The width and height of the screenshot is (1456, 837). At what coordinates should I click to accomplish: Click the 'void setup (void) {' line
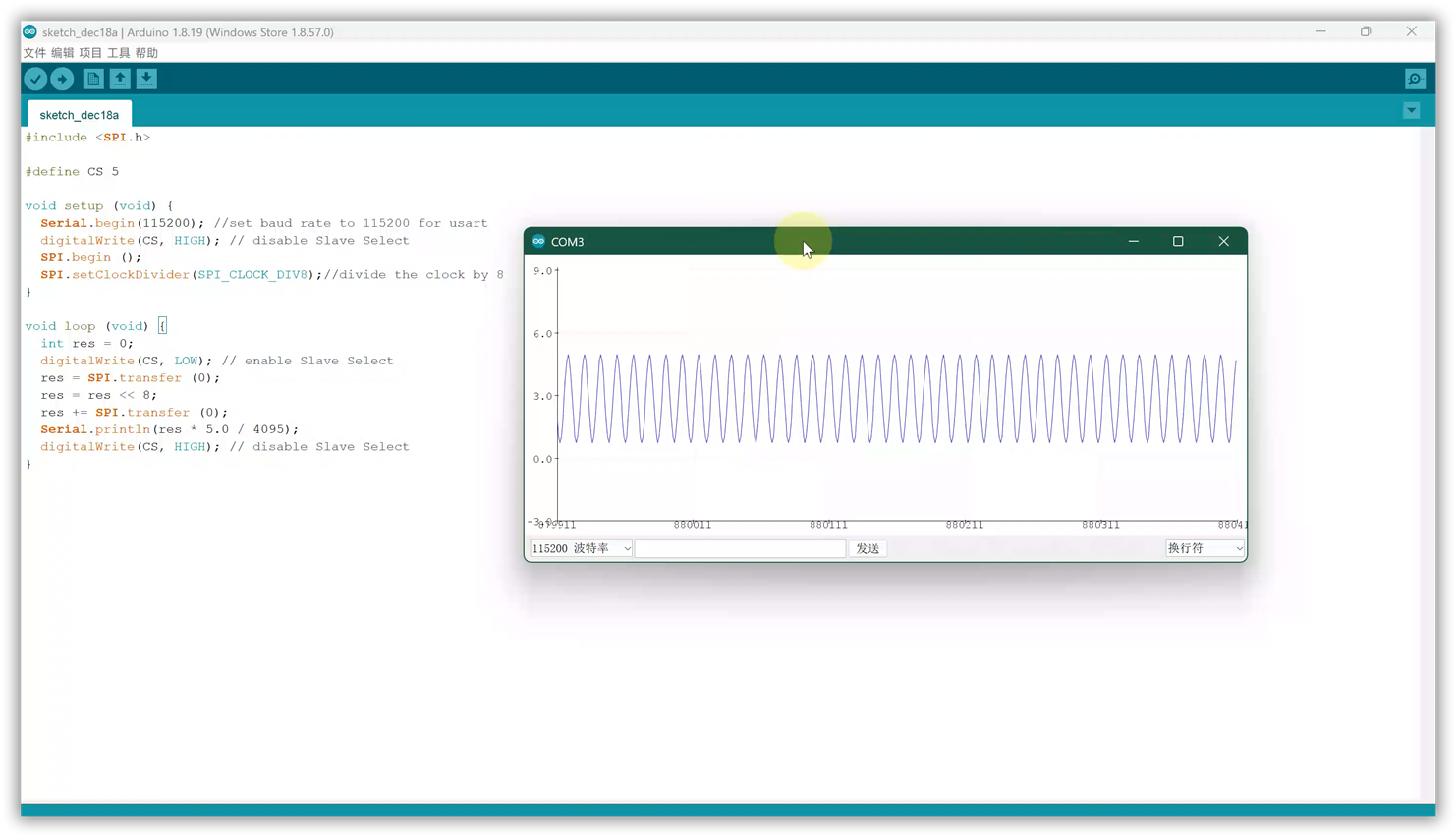[x=99, y=206]
